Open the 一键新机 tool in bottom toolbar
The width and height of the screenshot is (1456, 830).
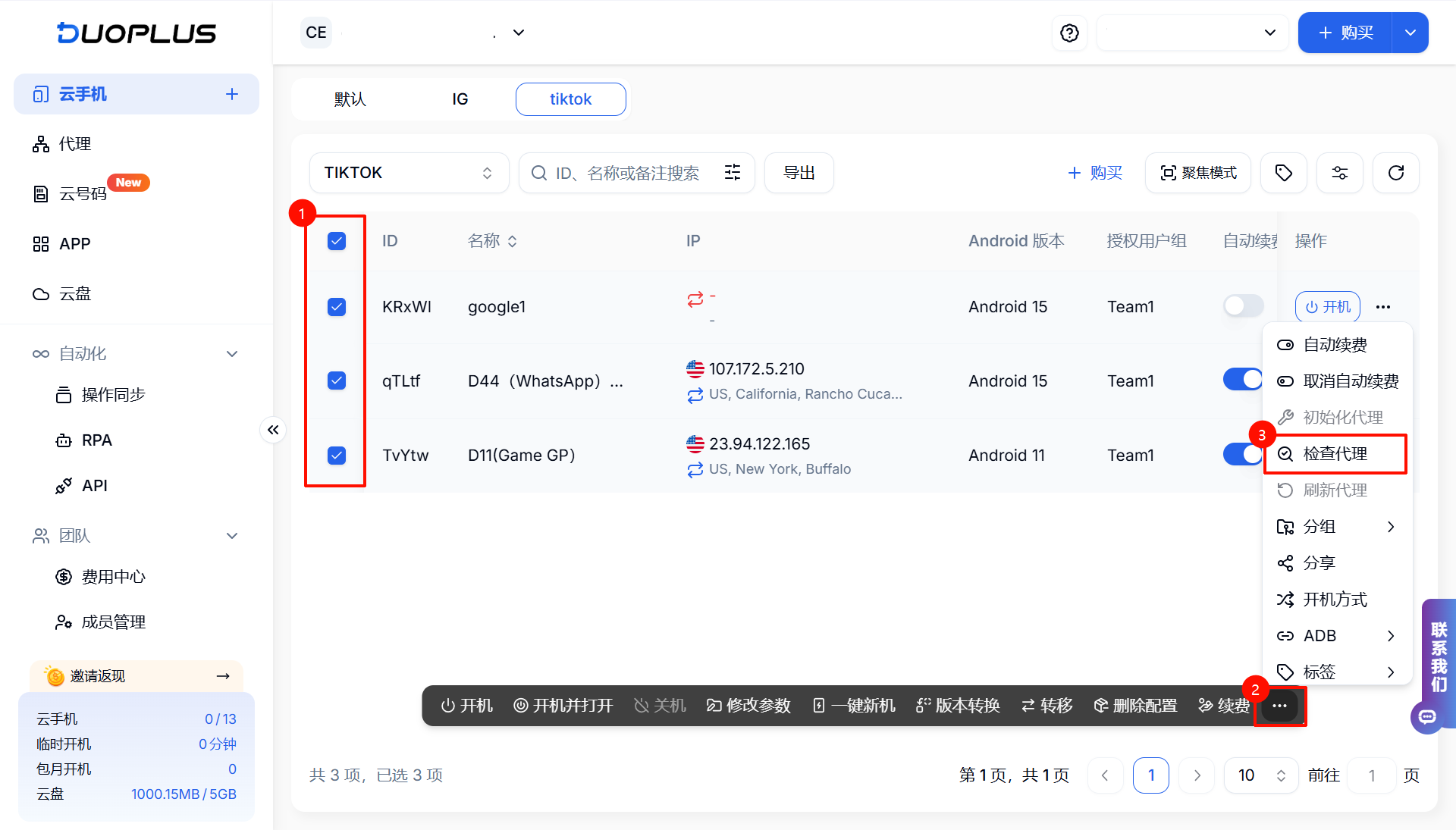(x=852, y=706)
